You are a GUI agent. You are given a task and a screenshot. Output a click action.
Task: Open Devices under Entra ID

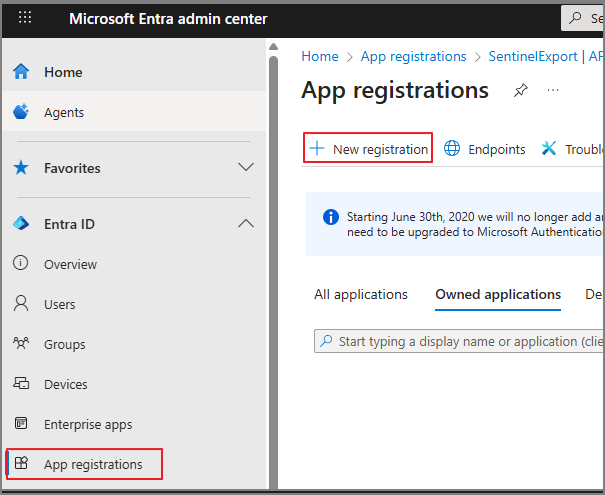(x=134, y=384)
